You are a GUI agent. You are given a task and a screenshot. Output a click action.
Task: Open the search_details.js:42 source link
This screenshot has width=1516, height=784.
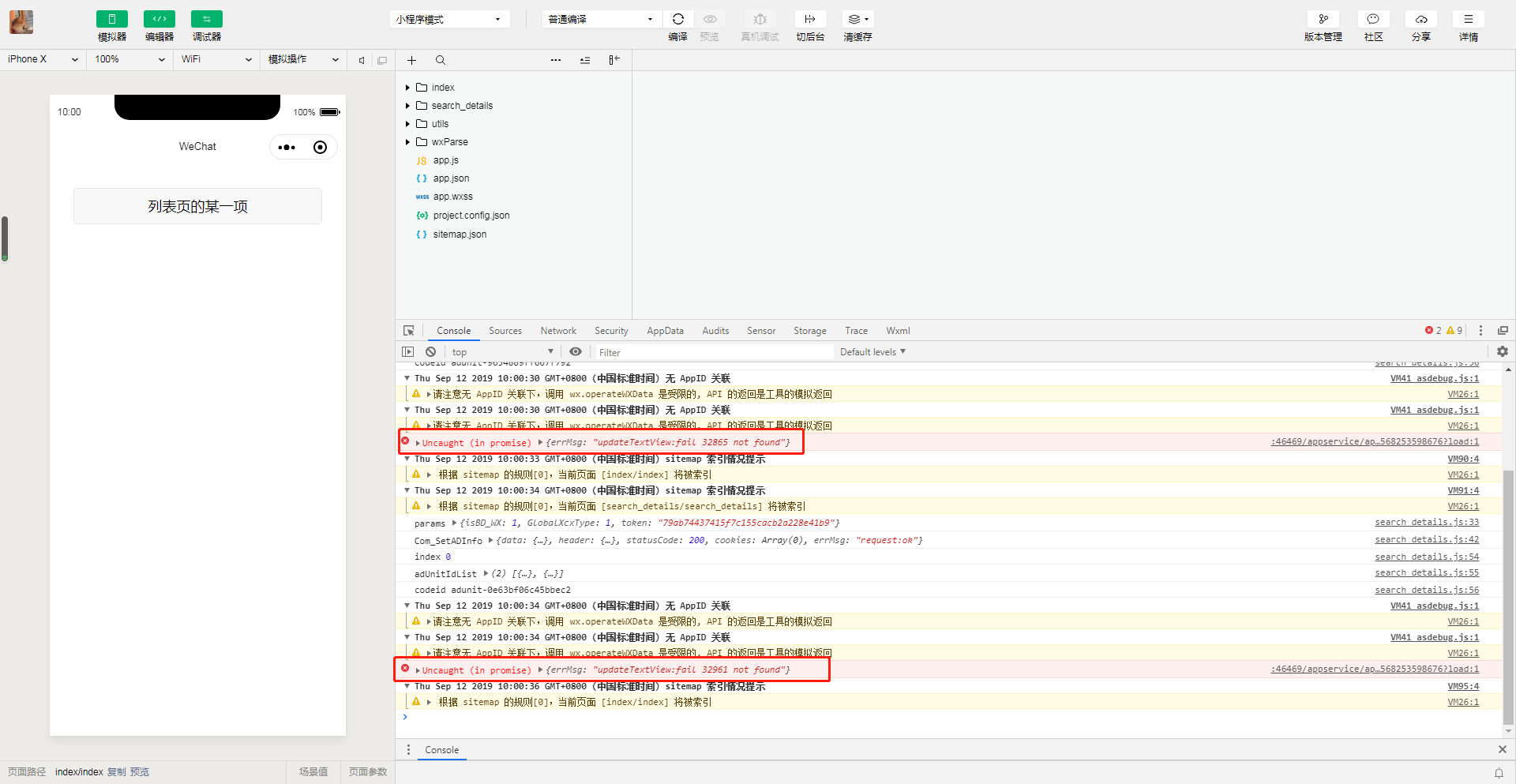coord(1427,540)
